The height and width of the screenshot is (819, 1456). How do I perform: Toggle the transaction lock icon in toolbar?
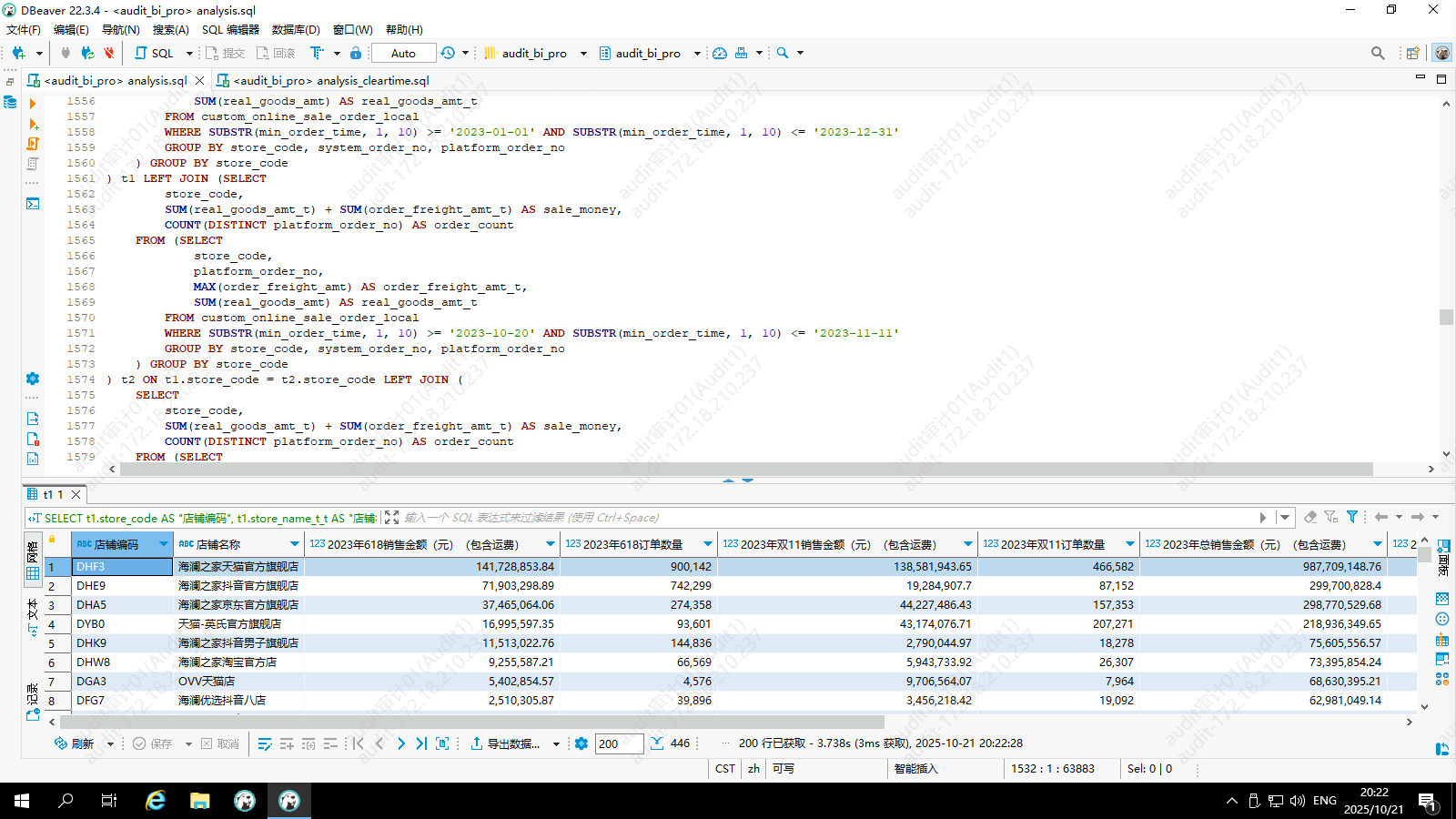click(x=356, y=53)
